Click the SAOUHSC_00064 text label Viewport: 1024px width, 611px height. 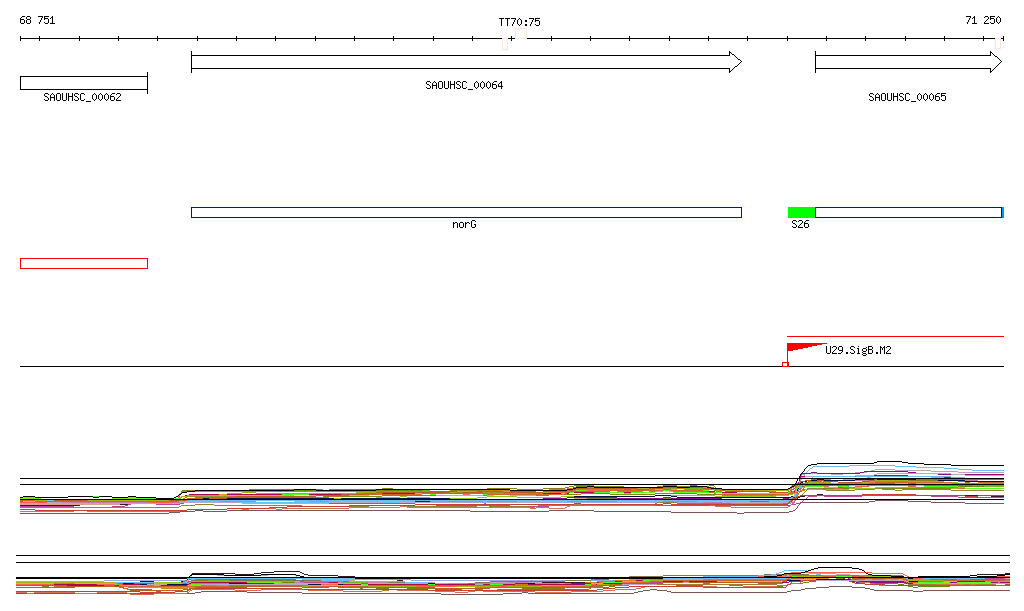[x=464, y=85]
